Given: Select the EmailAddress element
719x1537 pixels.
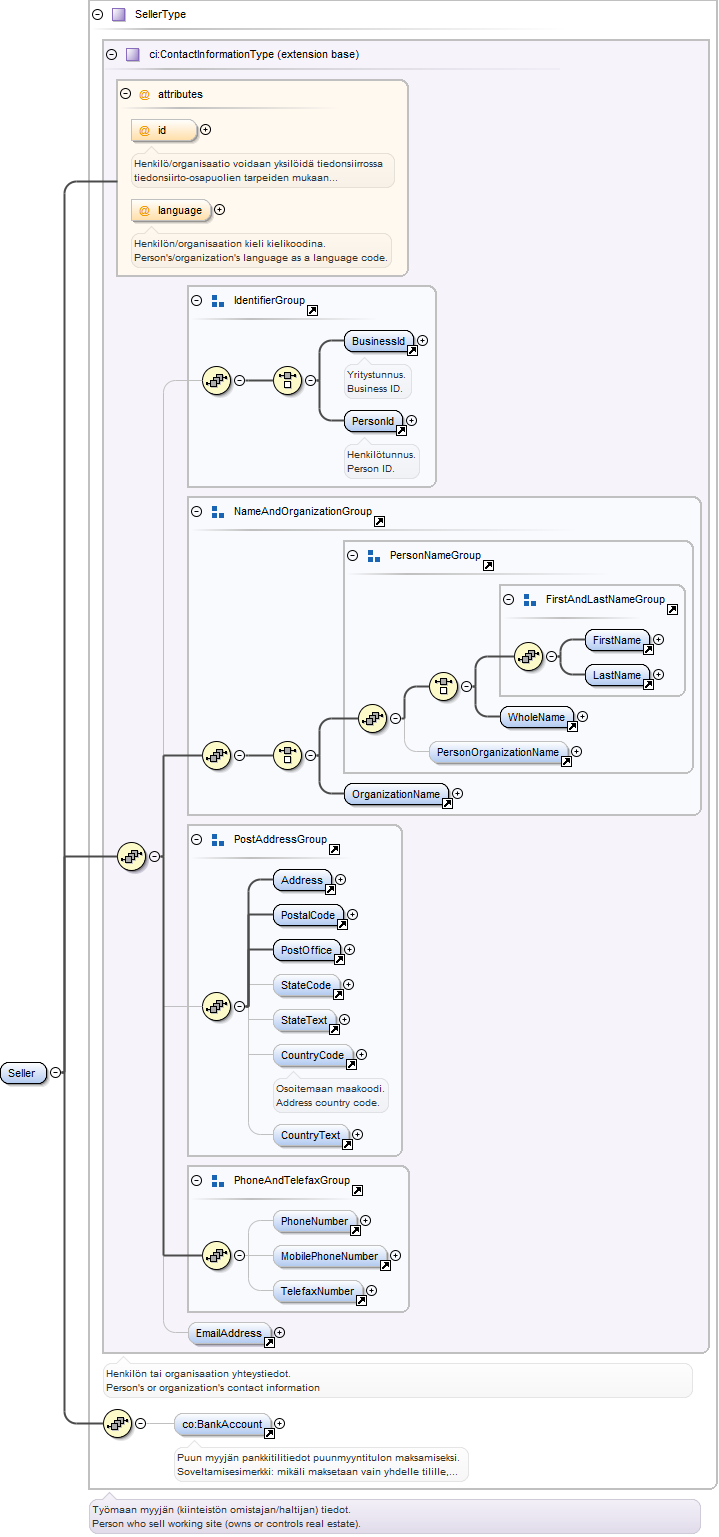Looking at the screenshot, I should point(230,1333).
